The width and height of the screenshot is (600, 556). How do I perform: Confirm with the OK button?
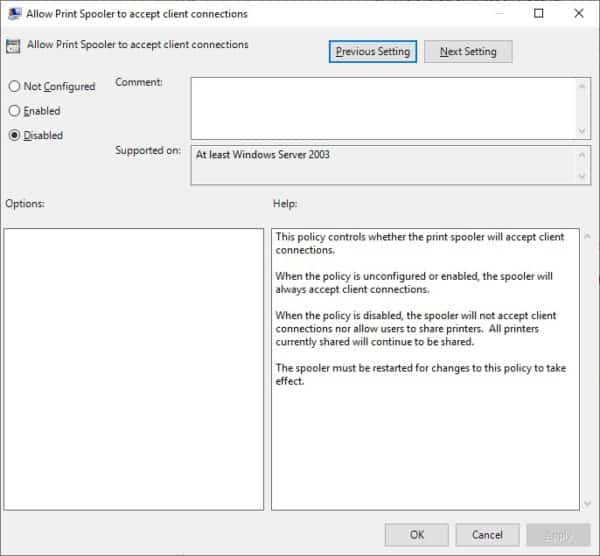click(417, 535)
